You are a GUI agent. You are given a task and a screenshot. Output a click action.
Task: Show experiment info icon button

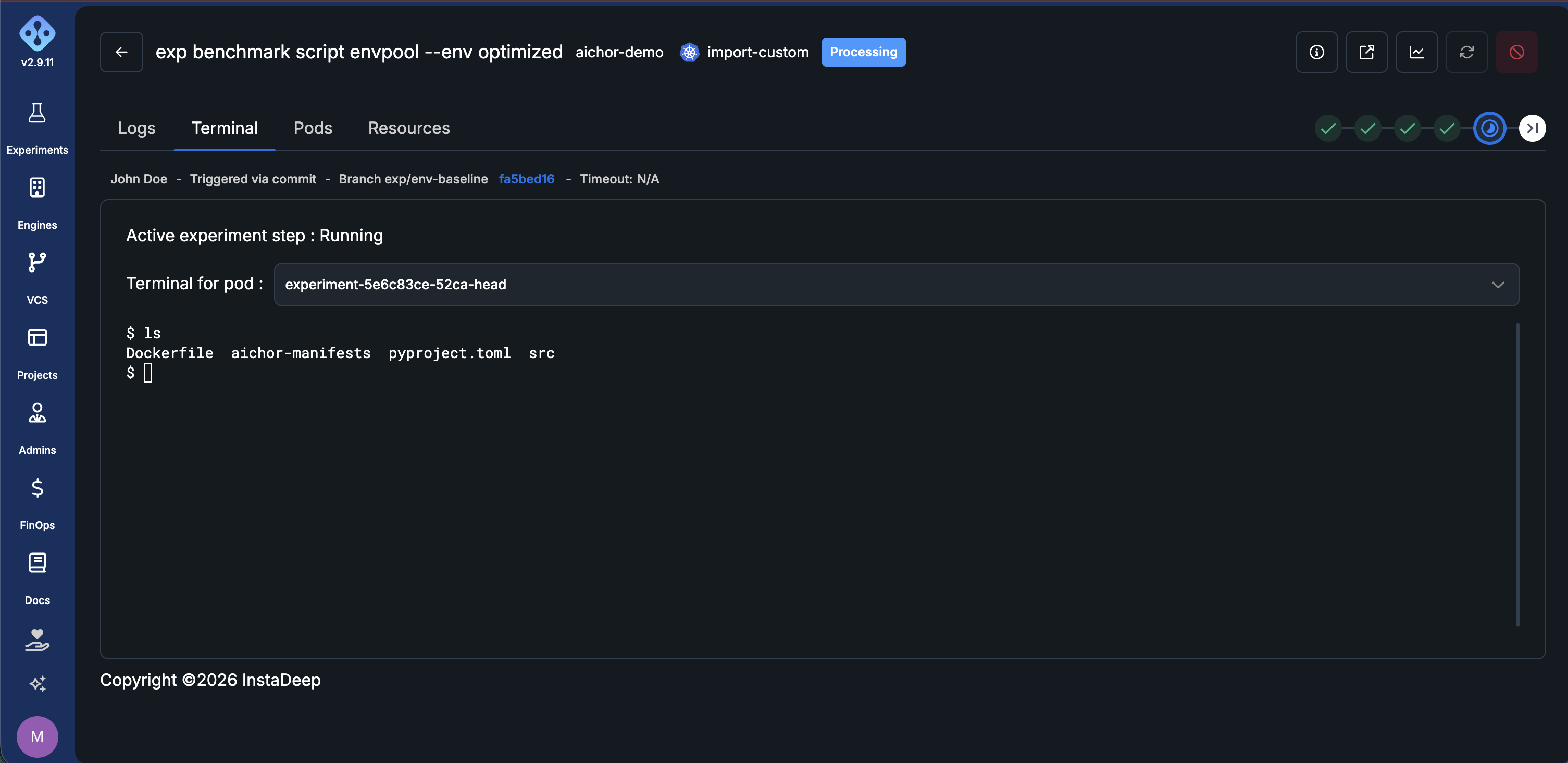point(1316,52)
